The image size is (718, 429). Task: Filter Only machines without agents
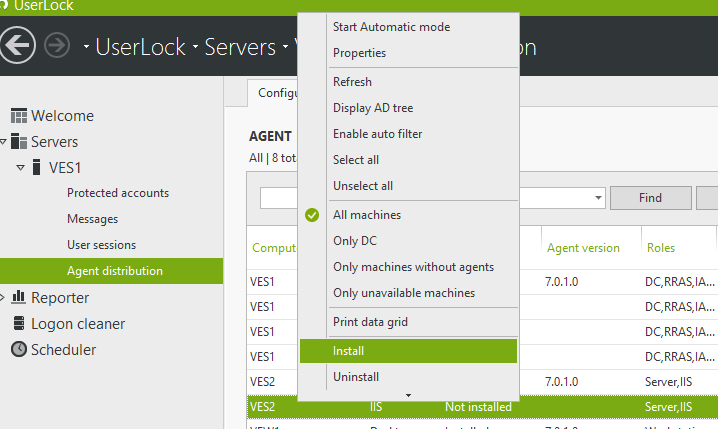tap(413, 267)
